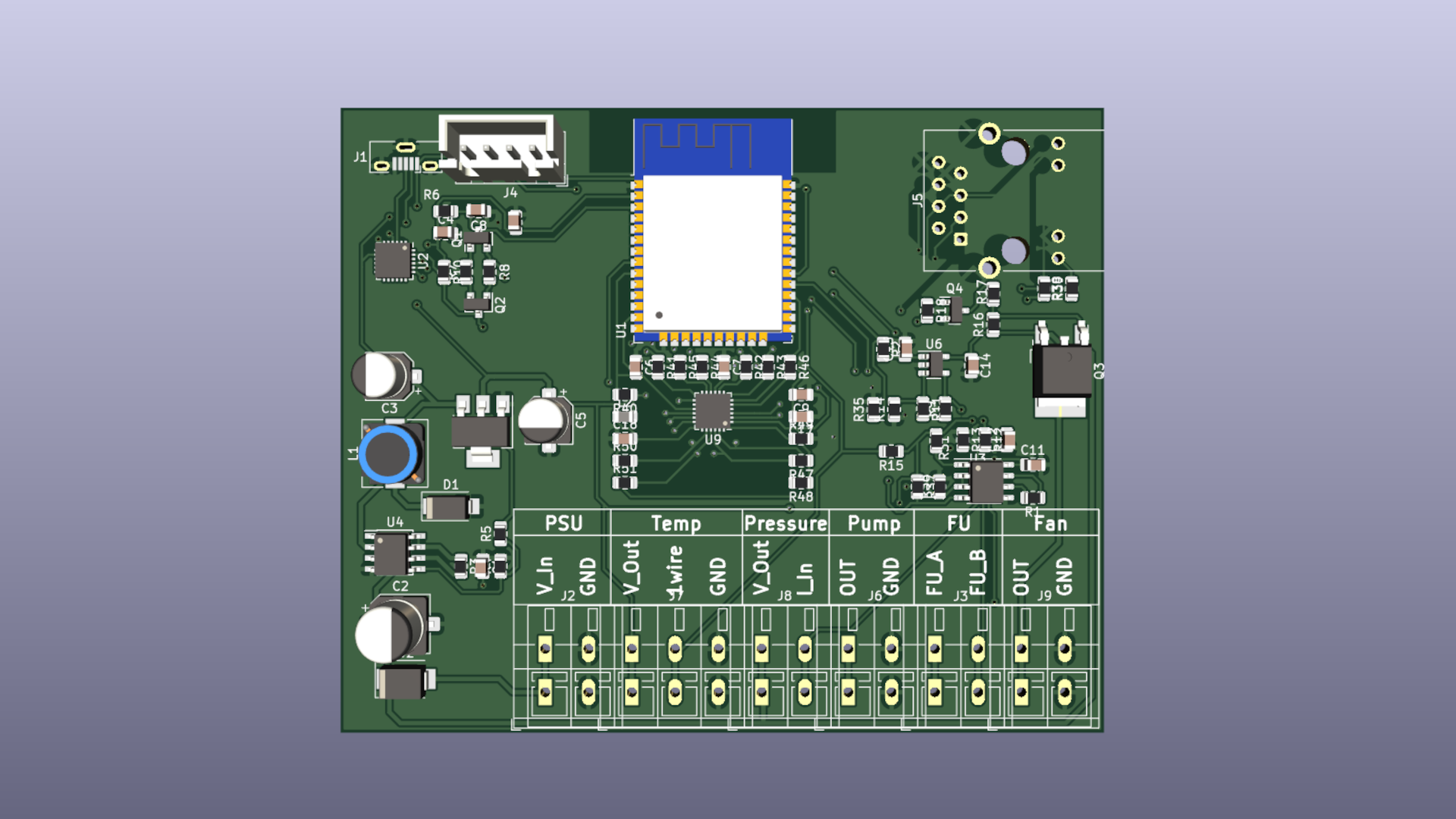1456x819 pixels.
Task: Select the J1 micro USB connector
Action: click(x=406, y=158)
